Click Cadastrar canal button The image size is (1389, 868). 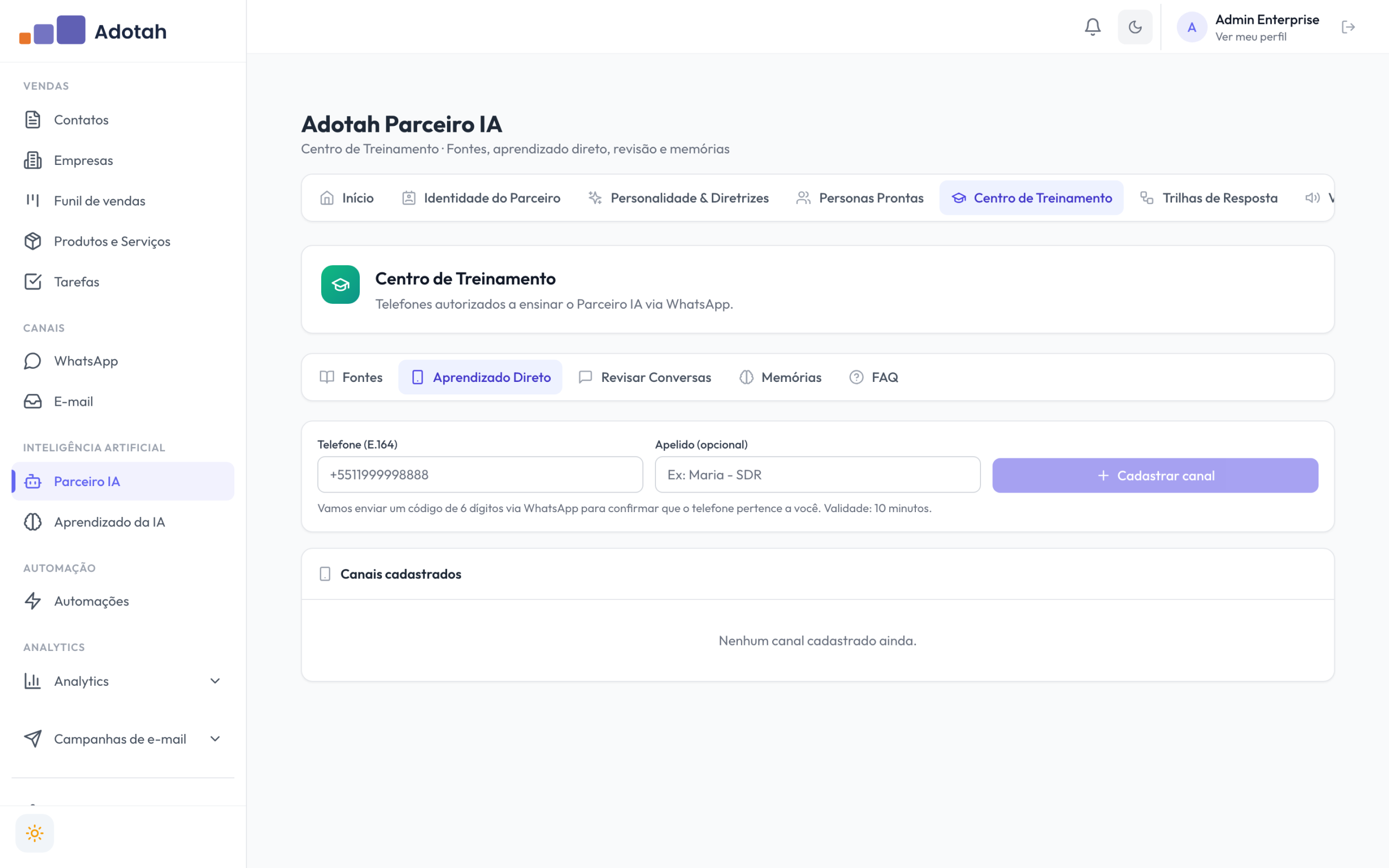[x=1155, y=475]
